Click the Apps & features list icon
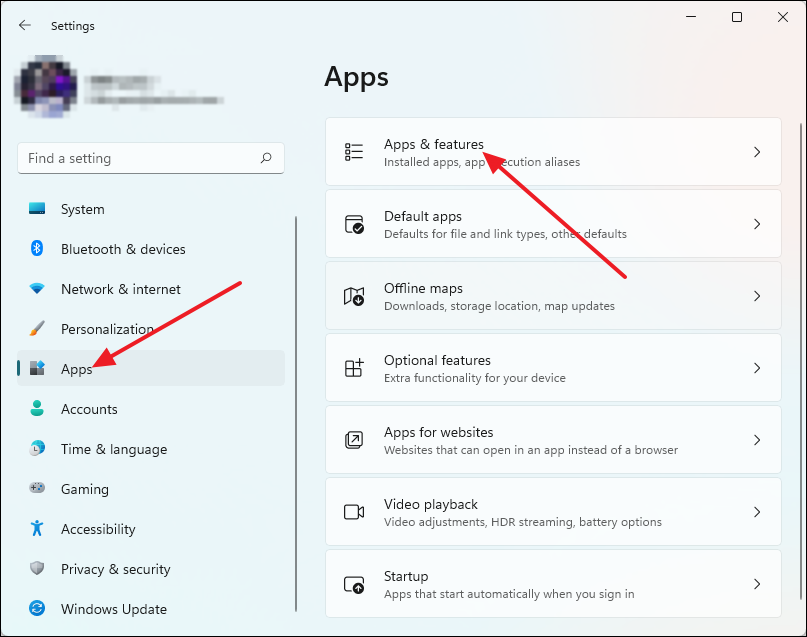Viewport: 807px width, 637px height. [354, 152]
